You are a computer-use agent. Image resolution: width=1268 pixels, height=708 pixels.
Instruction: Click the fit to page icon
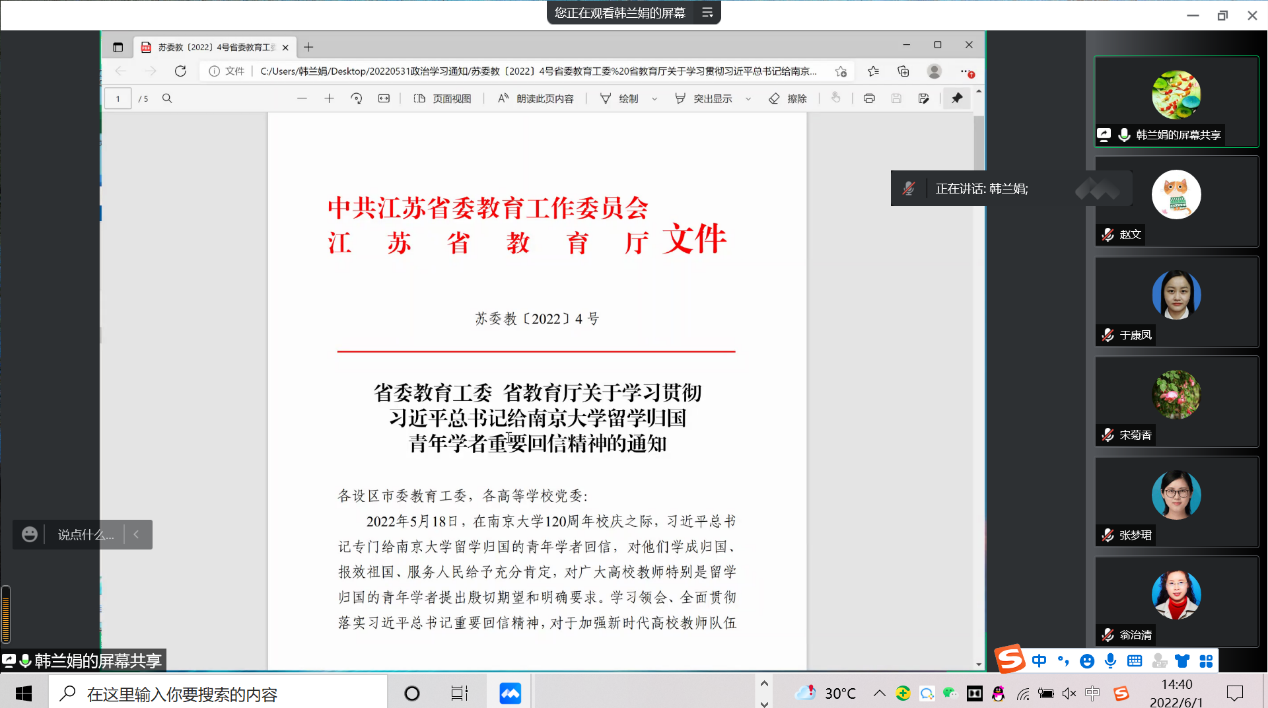click(384, 99)
